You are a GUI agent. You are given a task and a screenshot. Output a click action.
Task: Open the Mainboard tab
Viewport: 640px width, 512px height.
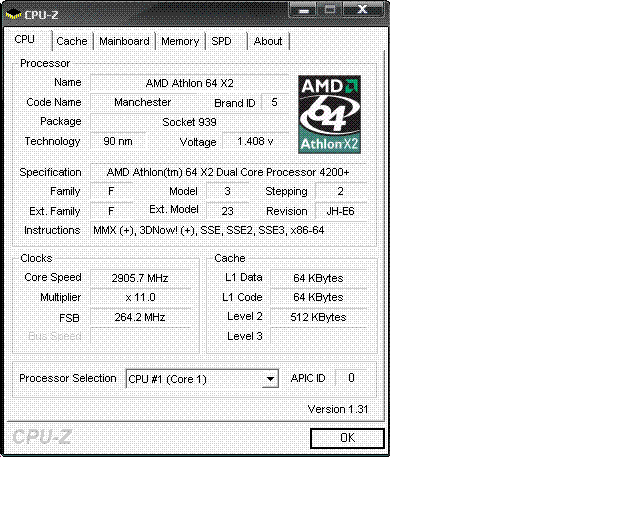[x=124, y=41]
